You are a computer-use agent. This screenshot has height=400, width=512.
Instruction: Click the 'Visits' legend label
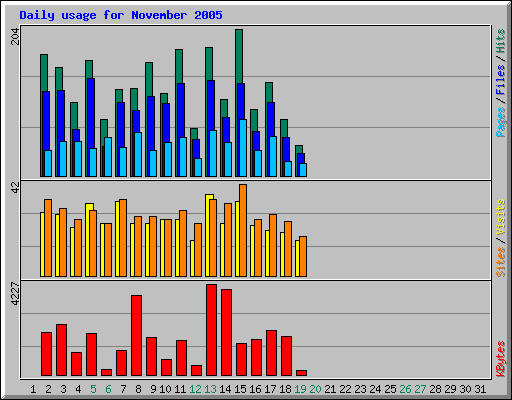click(500, 217)
